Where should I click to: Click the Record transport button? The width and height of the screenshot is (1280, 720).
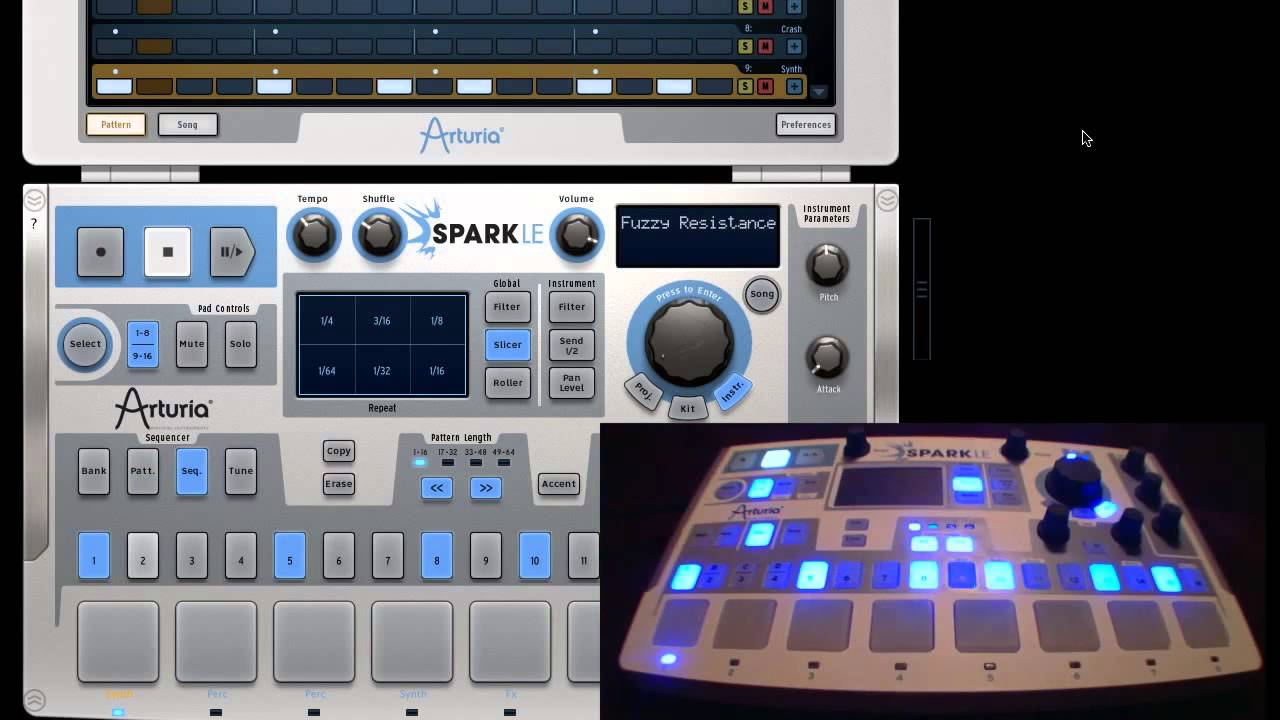click(x=100, y=252)
